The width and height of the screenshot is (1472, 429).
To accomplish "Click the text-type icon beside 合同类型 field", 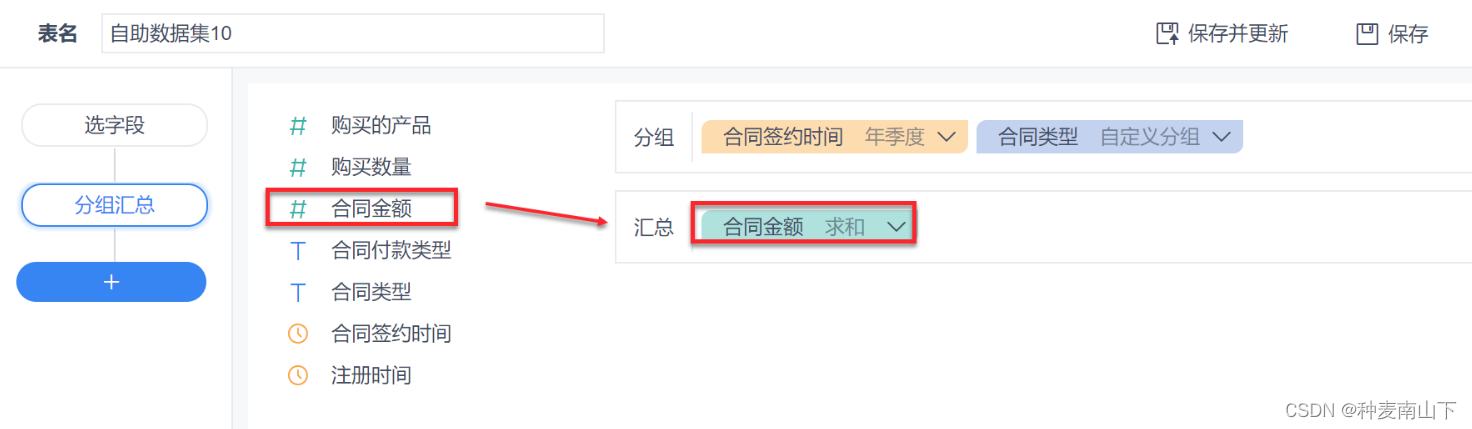I will [x=298, y=292].
